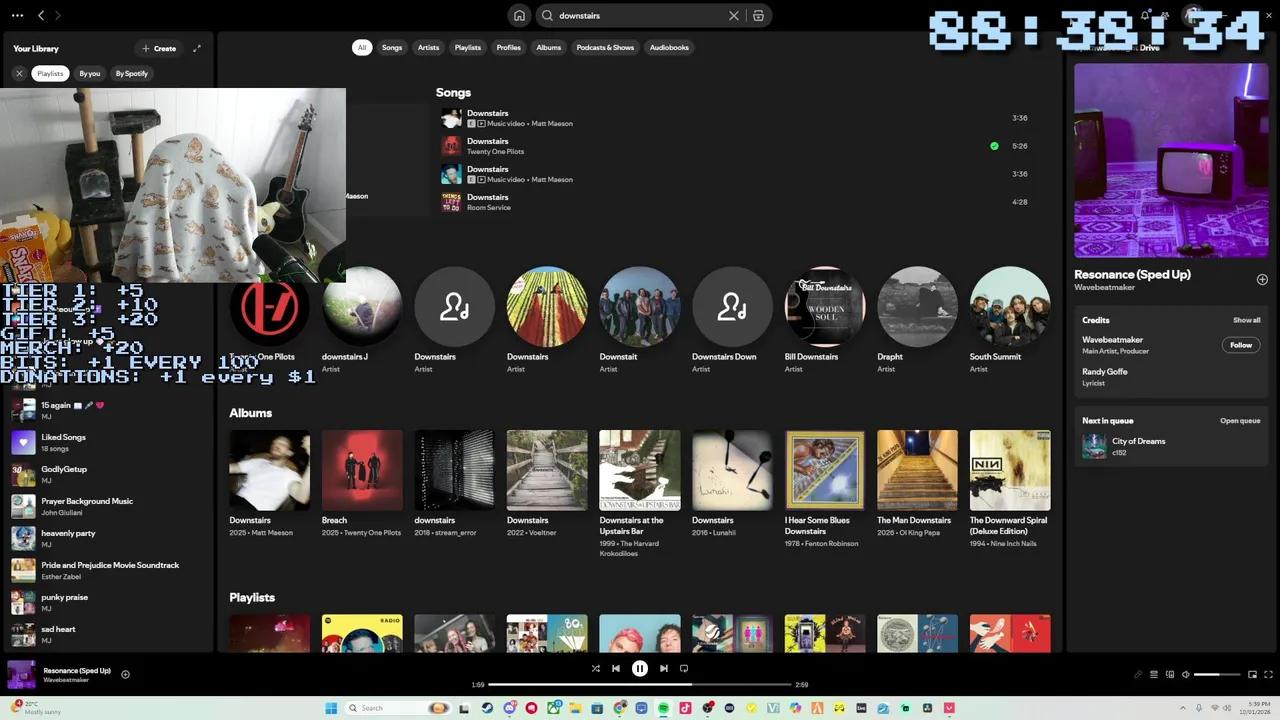This screenshot has width=1280, height=720.
Task: Open the queue from Now Playing panel
Action: pos(1240,421)
